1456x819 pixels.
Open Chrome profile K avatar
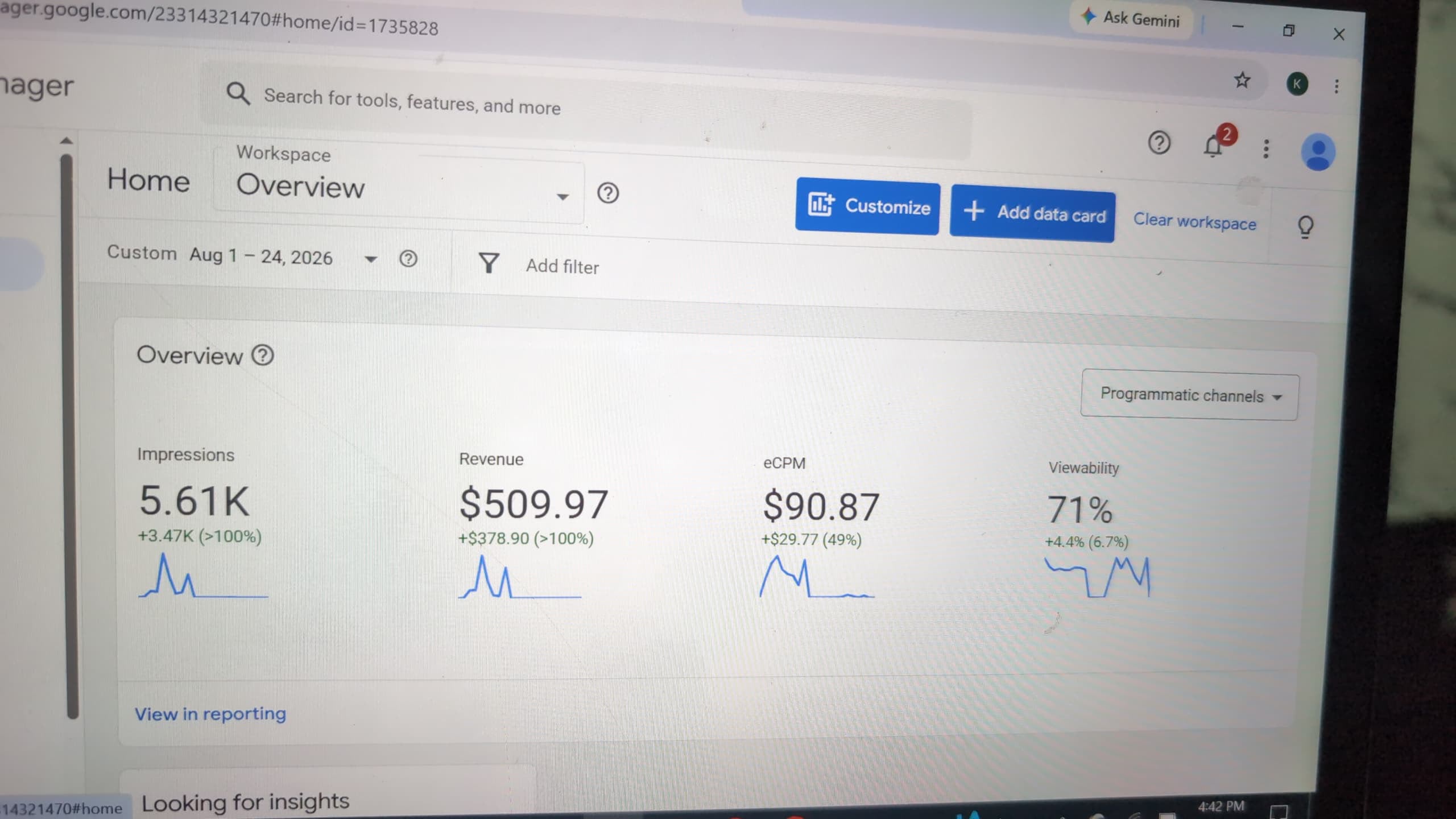coord(1297,84)
